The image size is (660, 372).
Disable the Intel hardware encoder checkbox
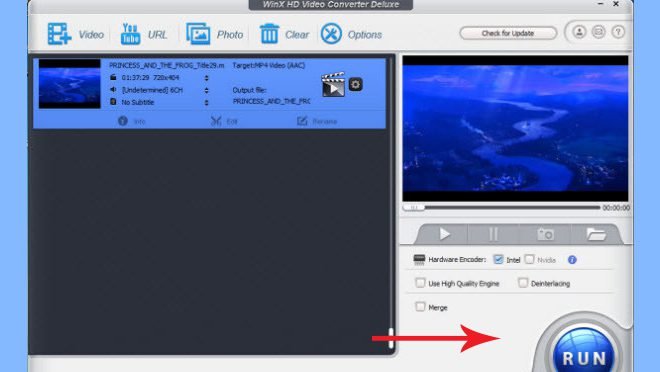coord(498,259)
